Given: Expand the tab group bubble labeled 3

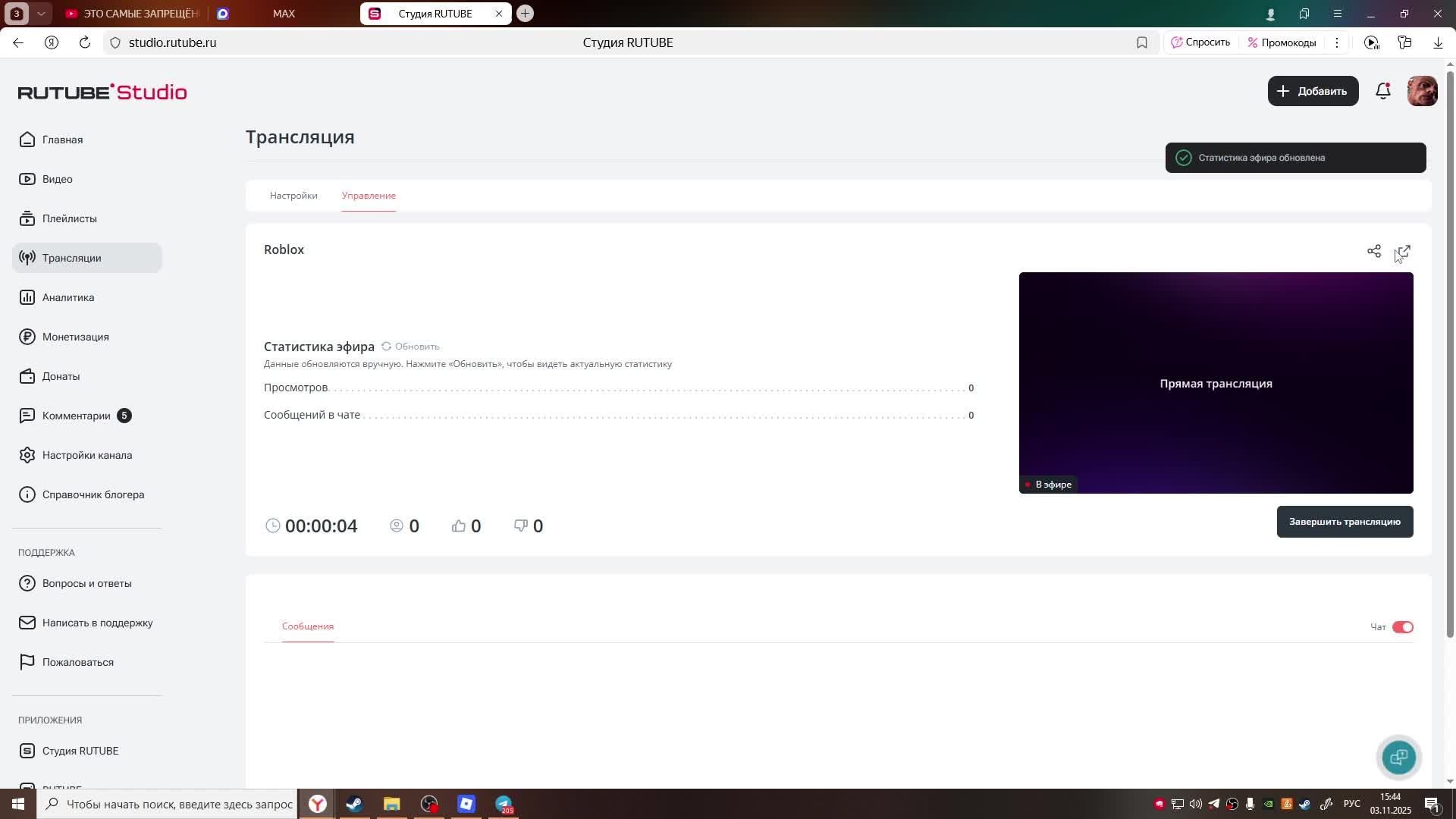Looking at the screenshot, I should click(x=16, y=13).
